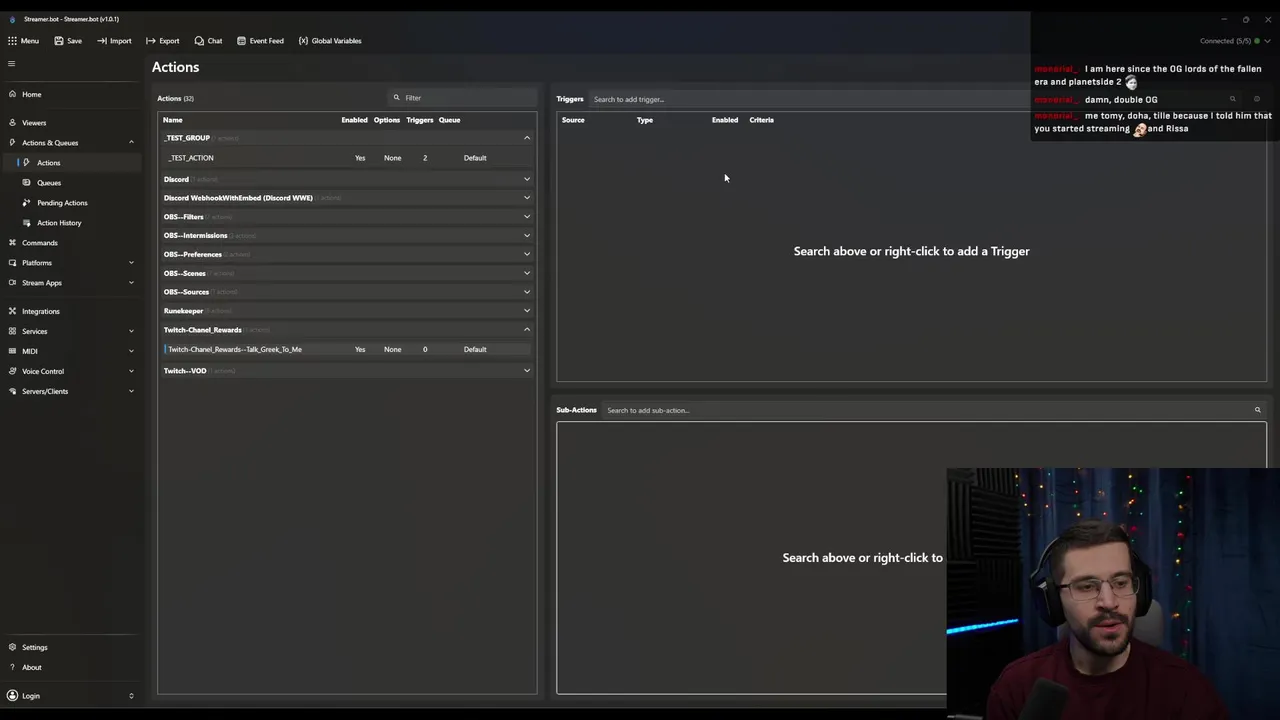Viewport: 1280px width, 720px height.
Task: Expand the OBS--Sources group
Action: [x=527, y=292]
